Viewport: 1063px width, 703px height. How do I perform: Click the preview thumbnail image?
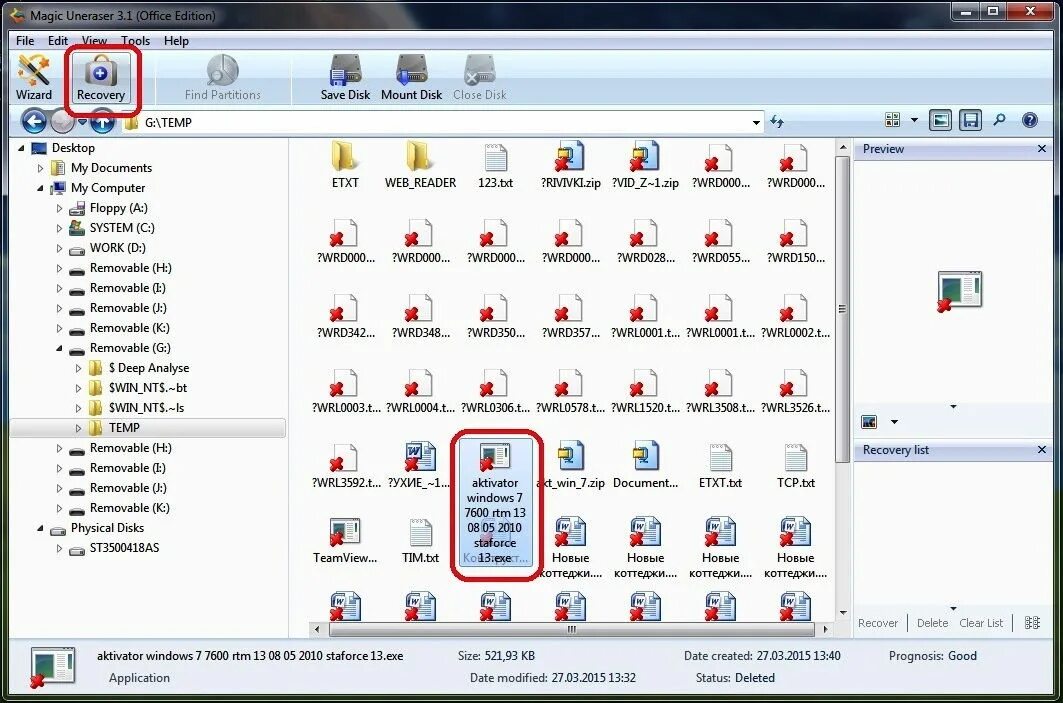point(958,290)
